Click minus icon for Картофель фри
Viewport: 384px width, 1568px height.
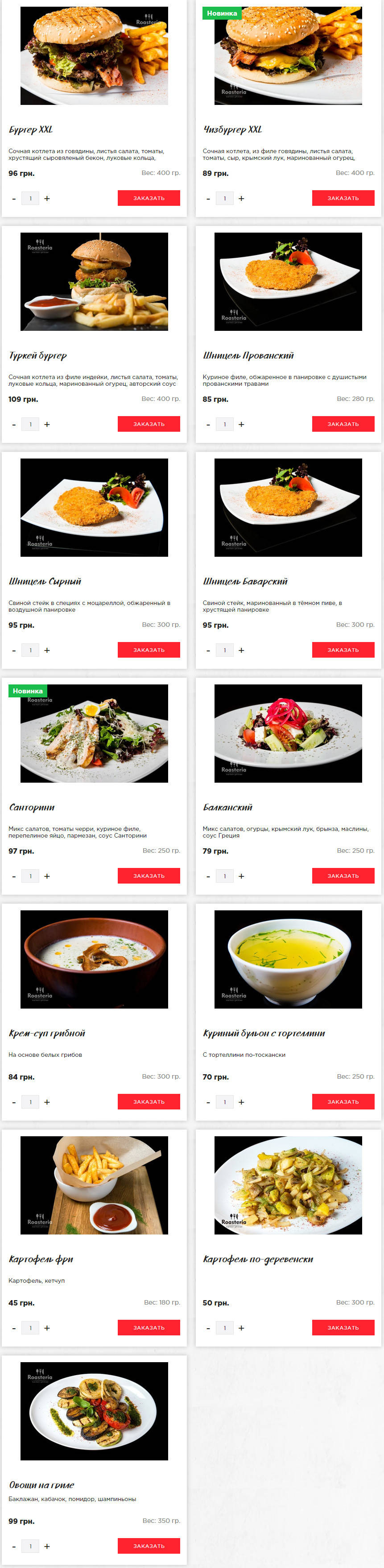[x=14, y=1327]
